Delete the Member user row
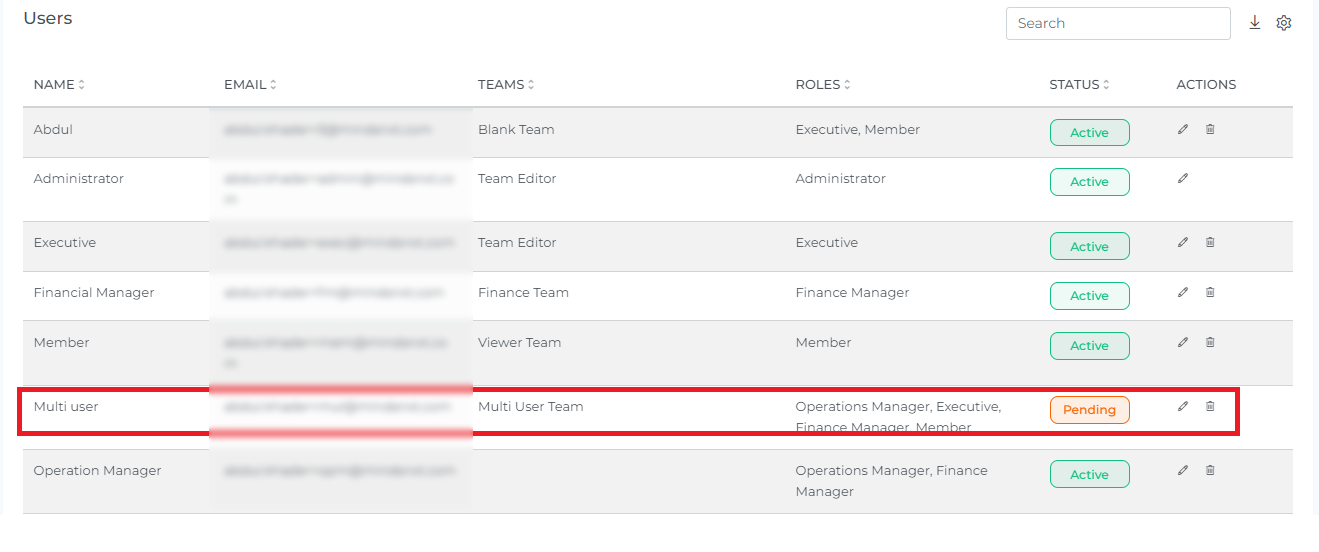The image size is (1319, 552). tap(1210, 342)
